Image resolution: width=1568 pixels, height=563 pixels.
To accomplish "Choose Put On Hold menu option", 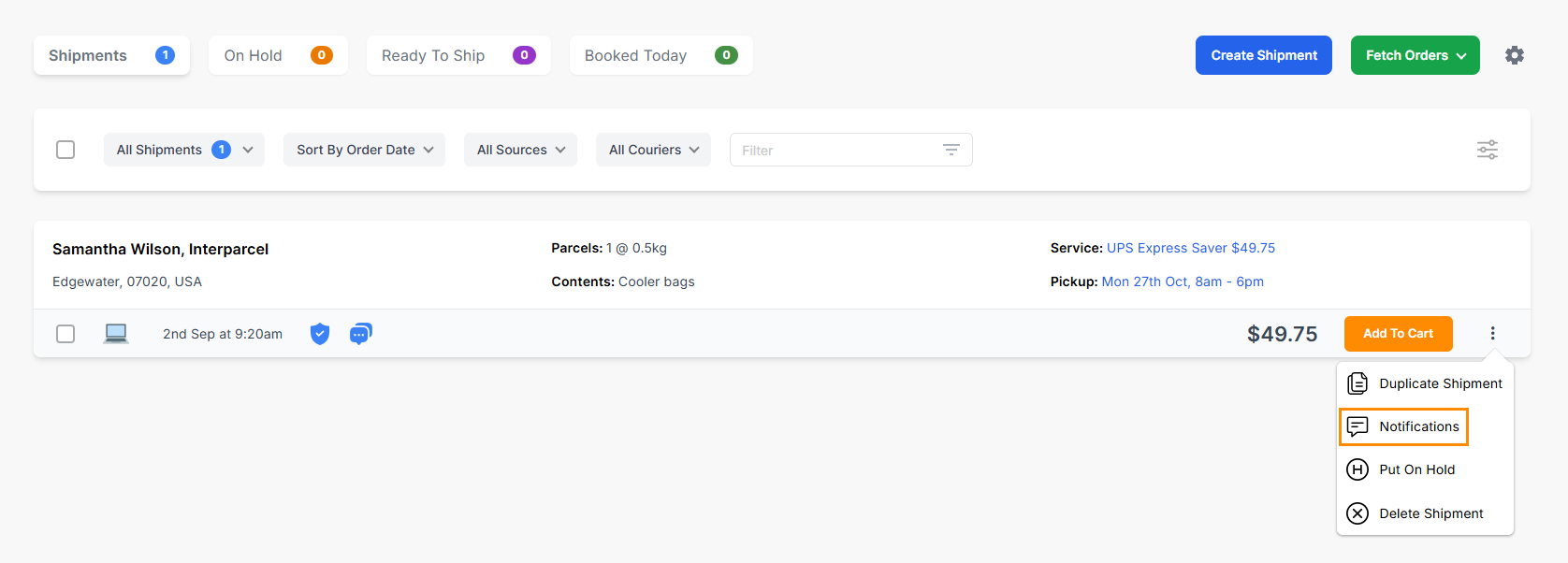I will 1416,469.
